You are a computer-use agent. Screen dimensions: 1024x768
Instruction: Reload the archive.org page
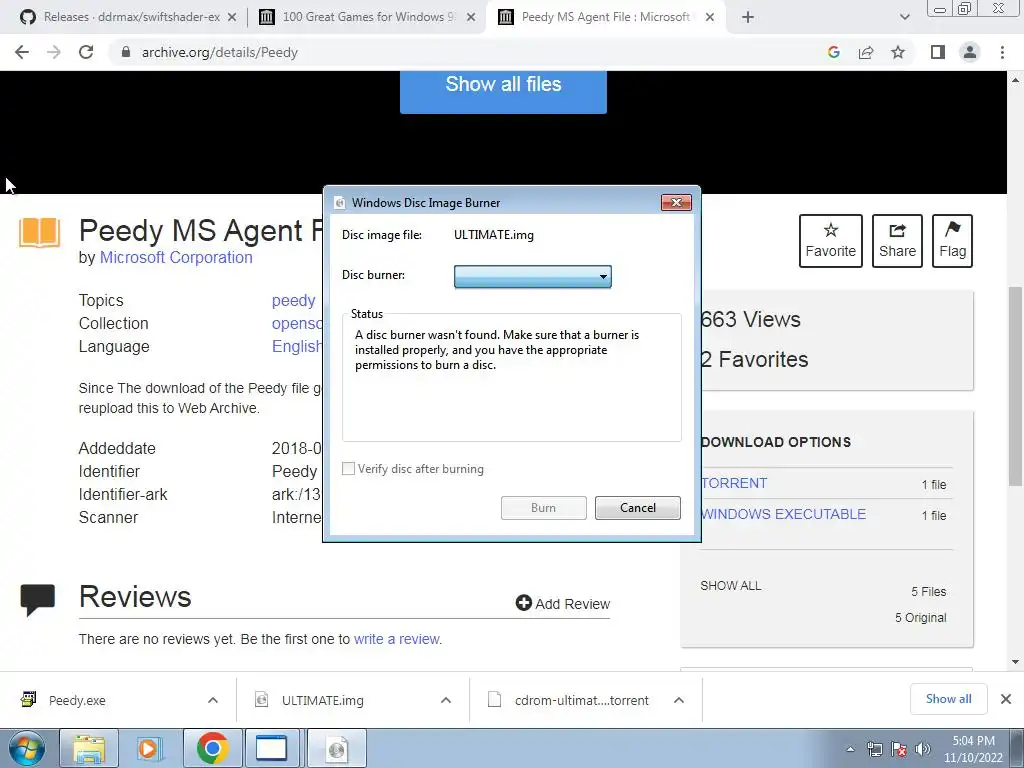(86, 52)
